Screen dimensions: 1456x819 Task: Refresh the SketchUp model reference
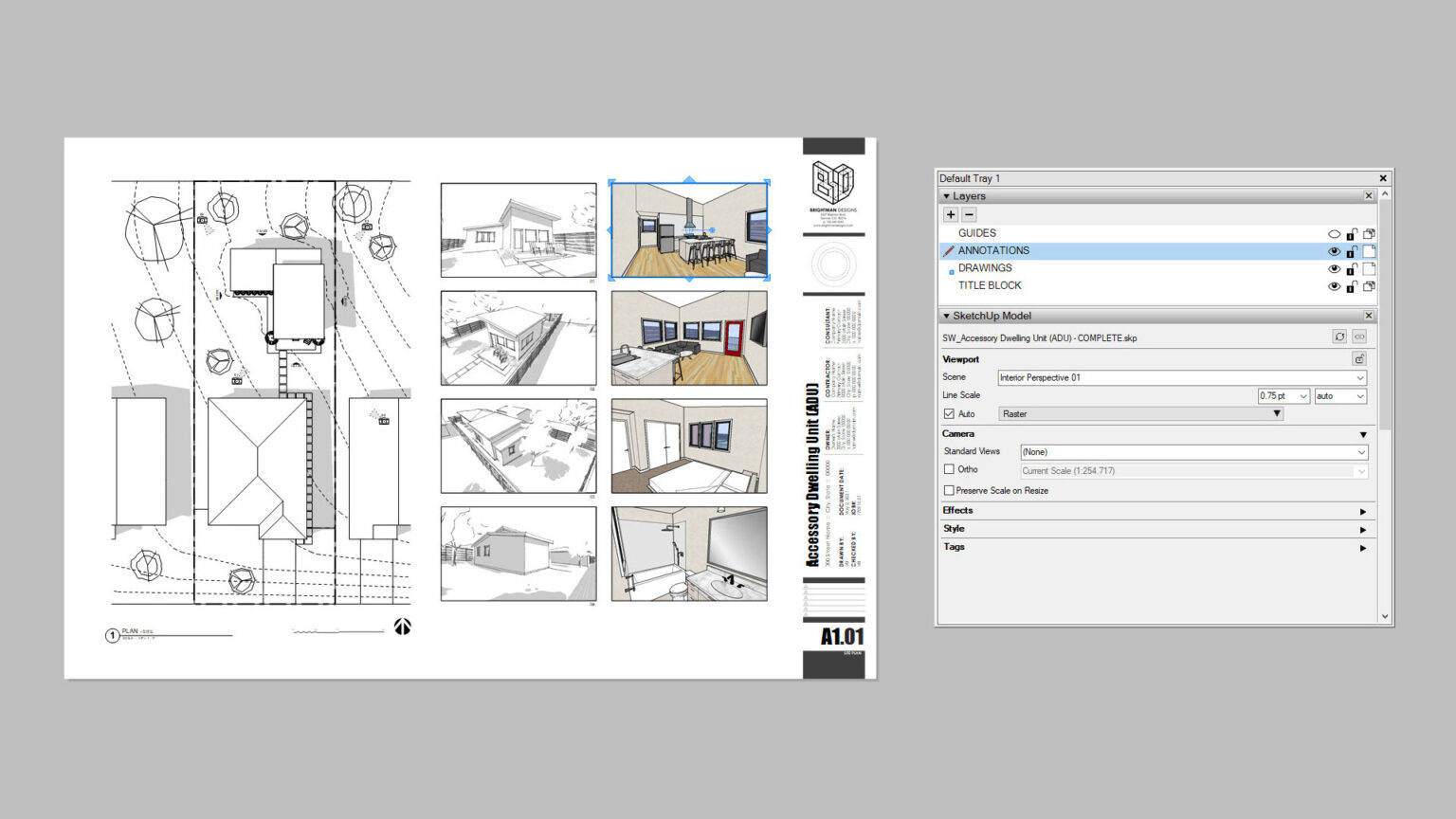(x=1340, y=336)
